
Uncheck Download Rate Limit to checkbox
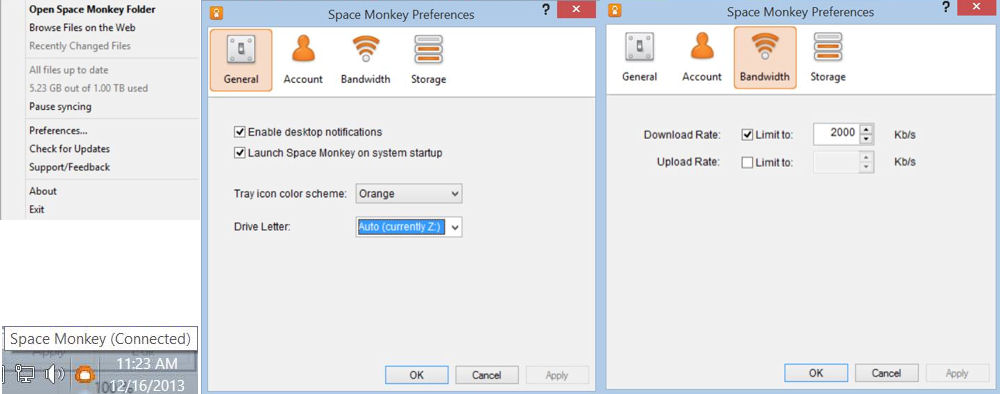(747, 135)
